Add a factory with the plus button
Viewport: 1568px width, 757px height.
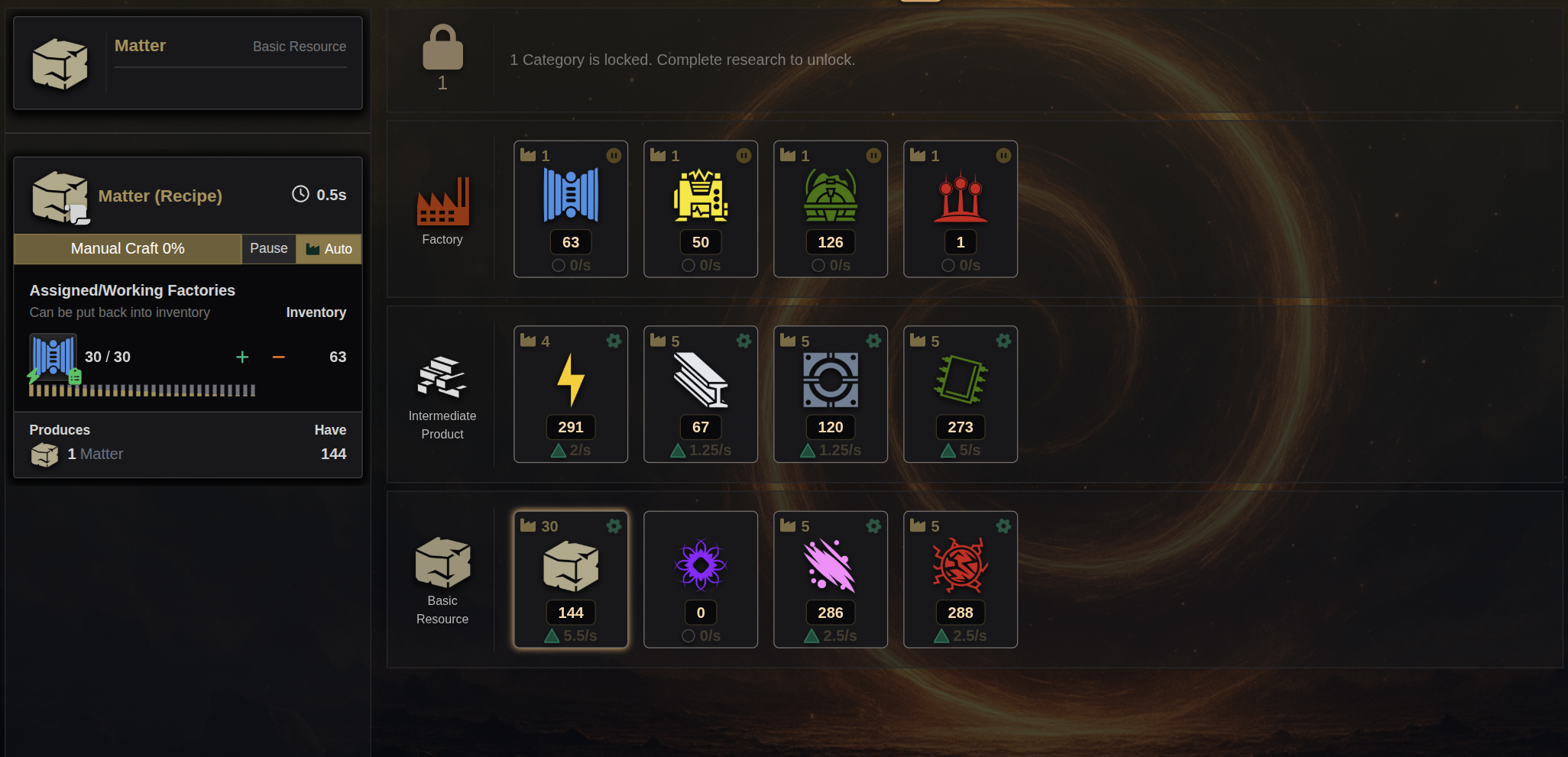tap(242, 357)
